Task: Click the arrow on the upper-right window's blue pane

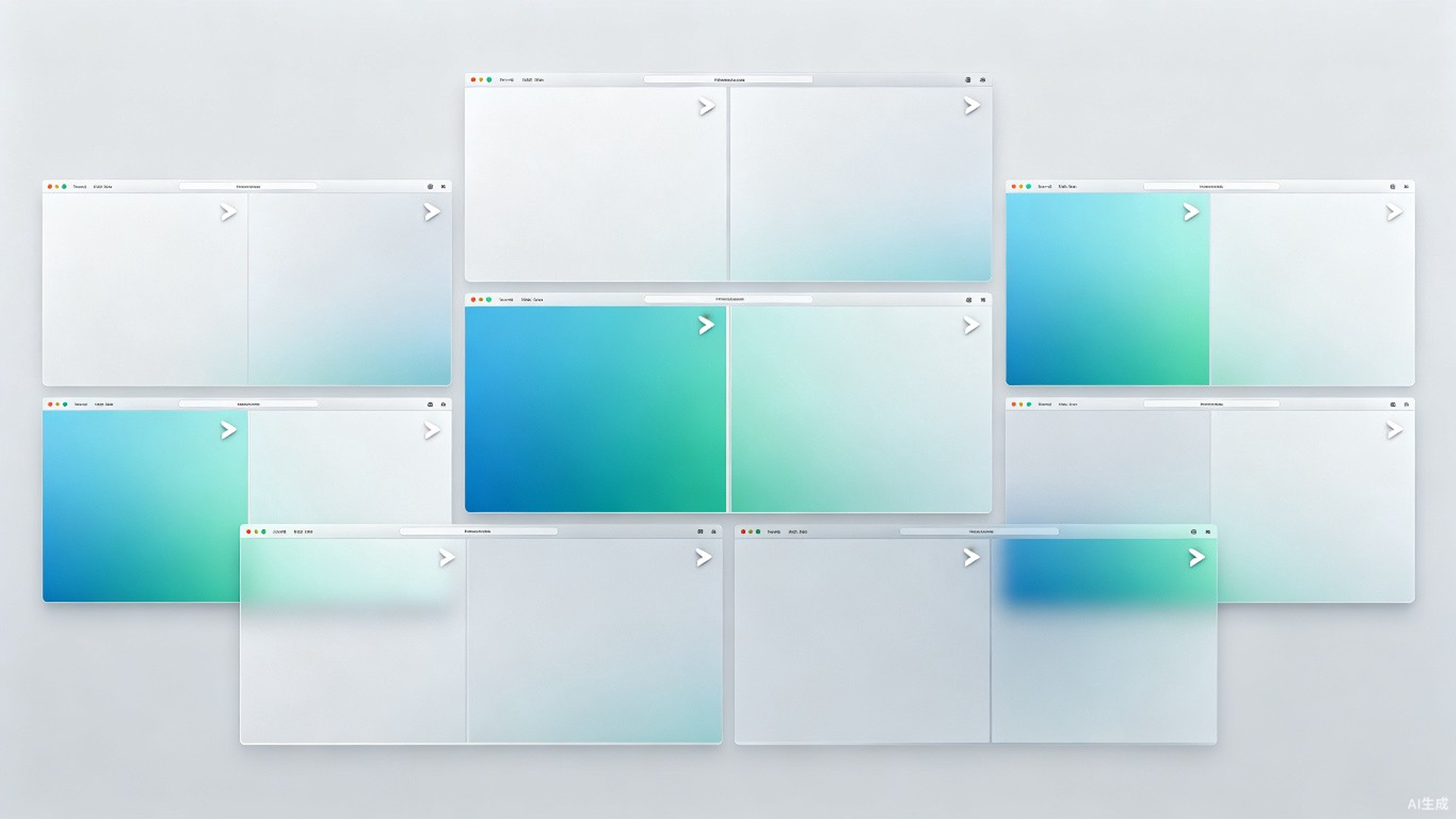Action: (x=1191, y=212)
